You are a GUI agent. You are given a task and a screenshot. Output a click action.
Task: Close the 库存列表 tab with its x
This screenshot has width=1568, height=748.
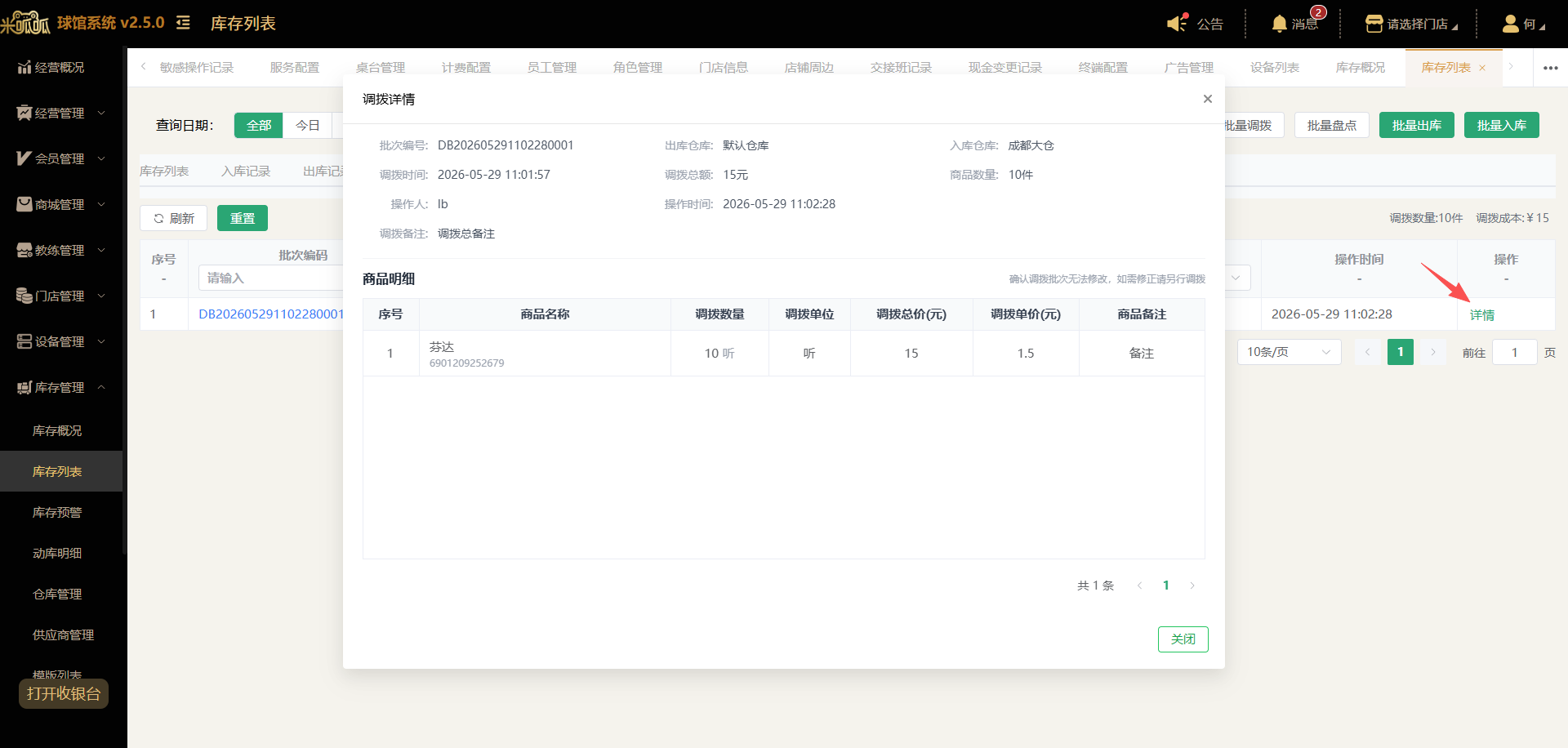tap(1482, 68)
